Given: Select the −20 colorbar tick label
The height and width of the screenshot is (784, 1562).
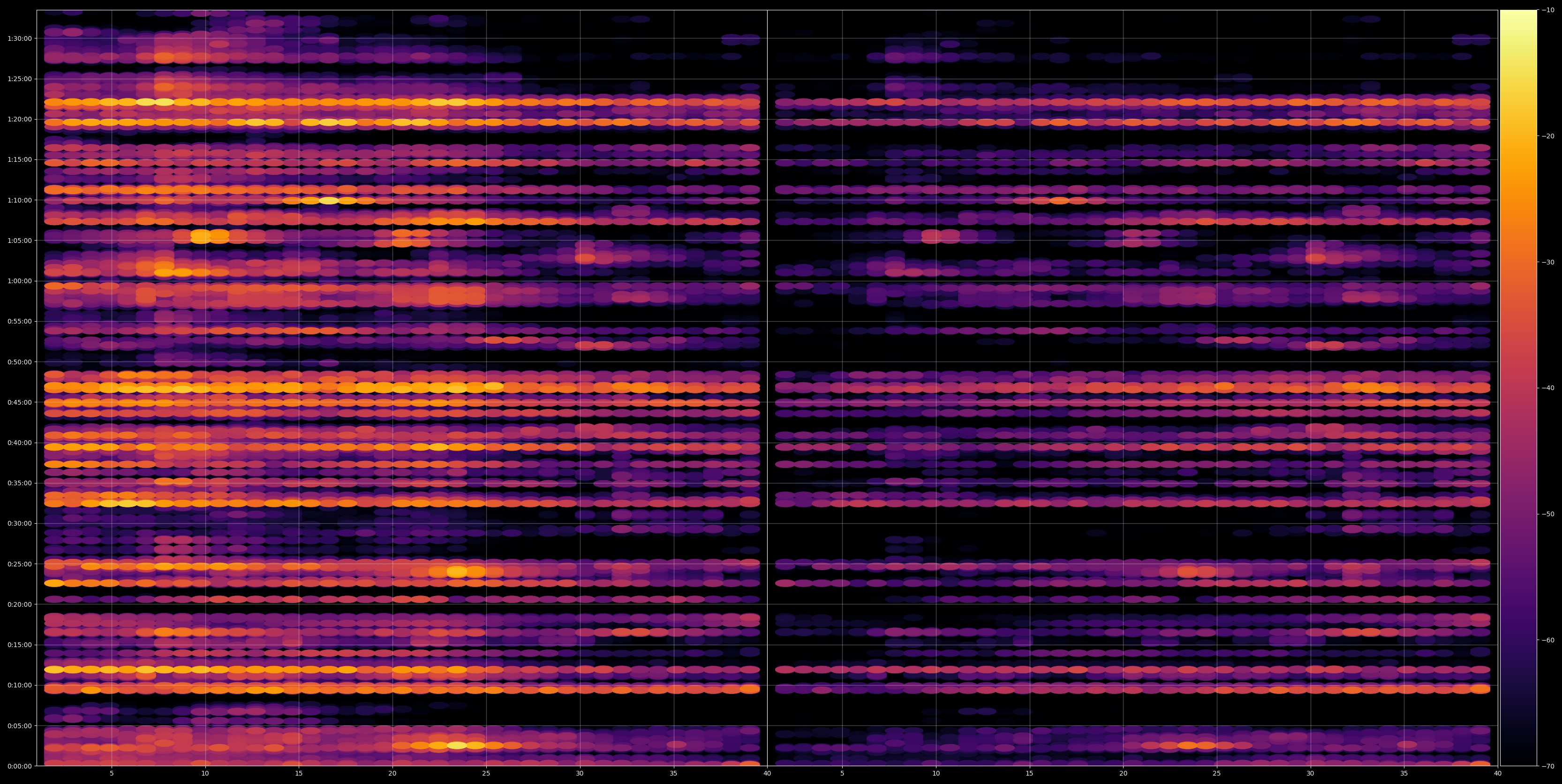Looking at the screenshot, I should 1548,136.
